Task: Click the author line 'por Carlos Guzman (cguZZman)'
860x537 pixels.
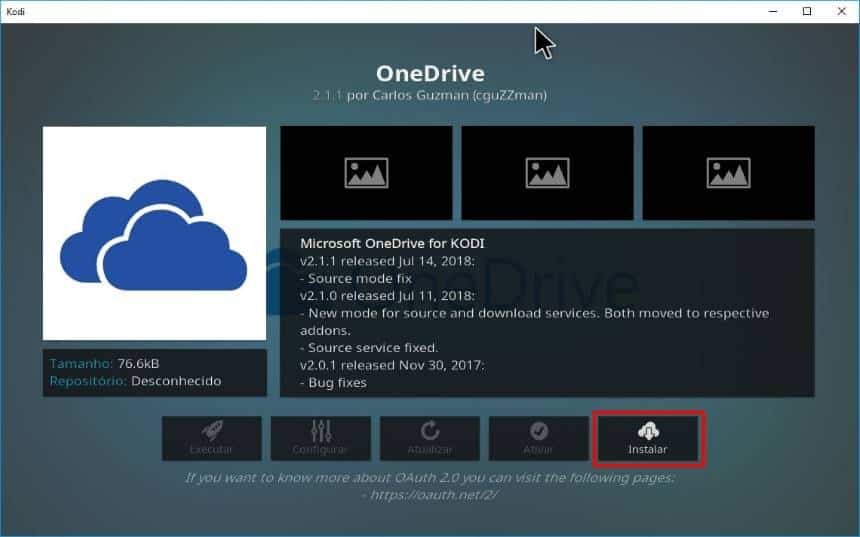Action: [446, 95]
